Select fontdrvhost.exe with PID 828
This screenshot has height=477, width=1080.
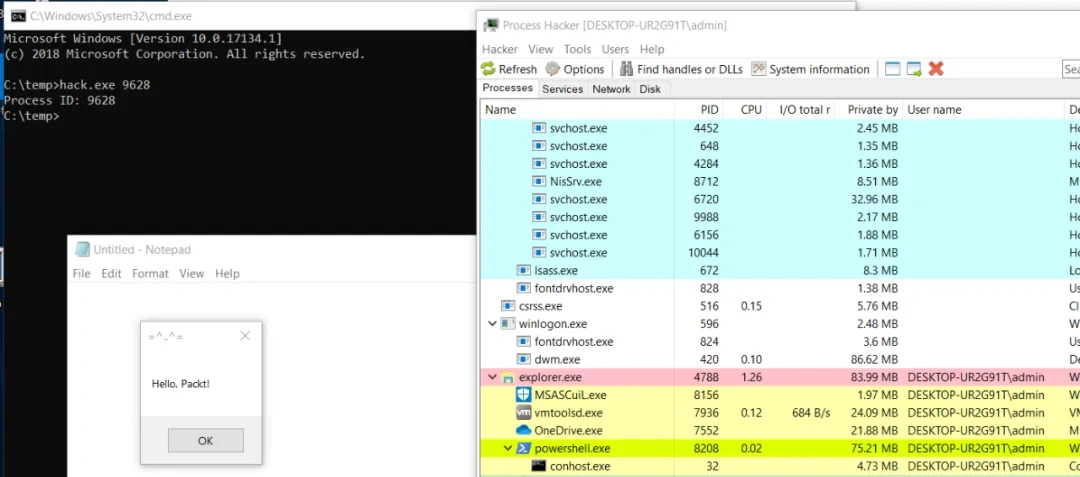pyautogui.click(x=780, y=288)
